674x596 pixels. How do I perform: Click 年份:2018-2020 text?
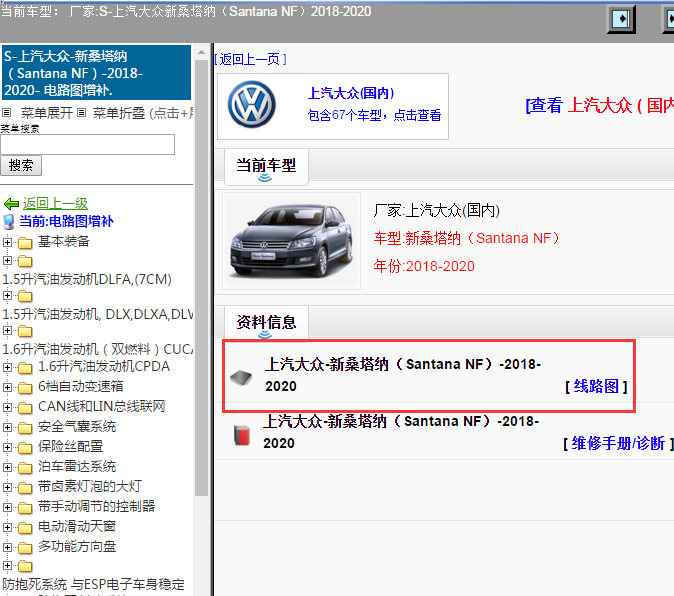click(x=424, y=266)
